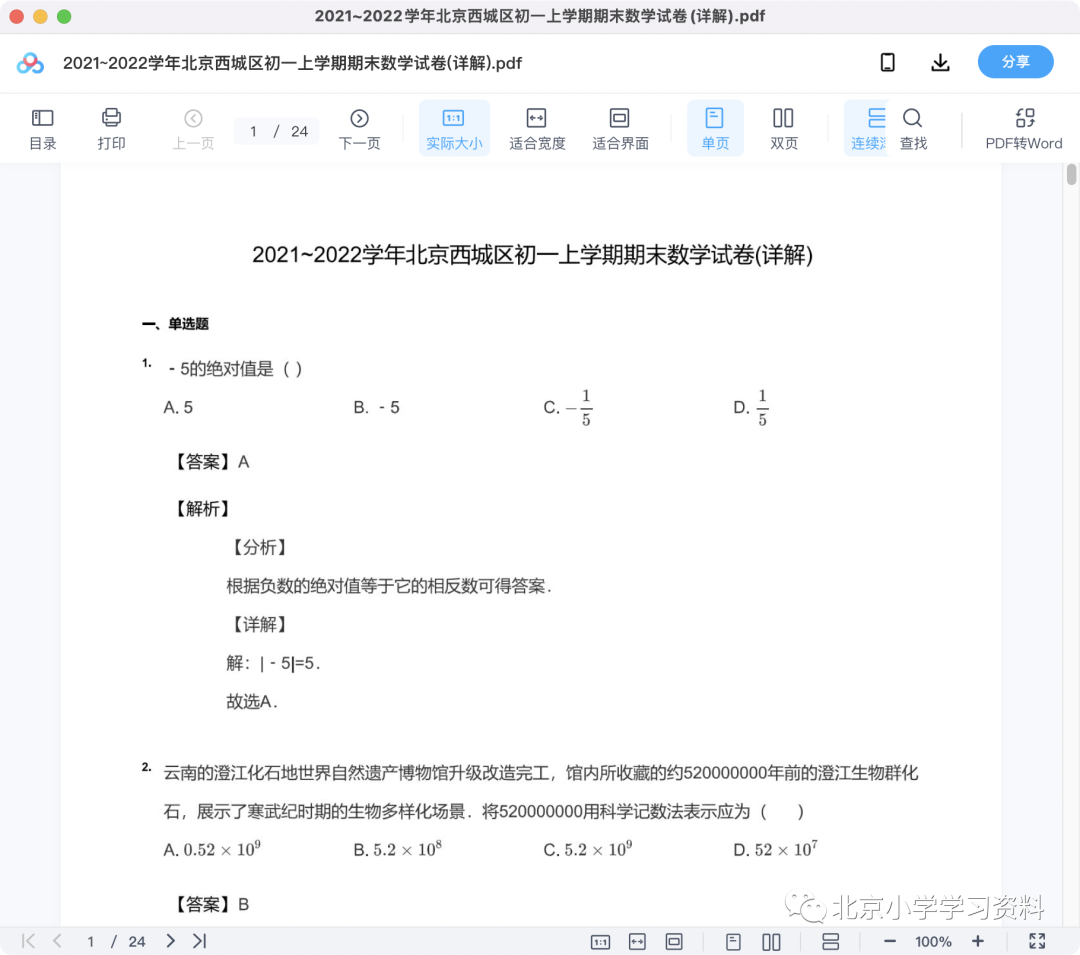
Task: Click bottom bar fit width icon
Action: [x=637, y=941]
